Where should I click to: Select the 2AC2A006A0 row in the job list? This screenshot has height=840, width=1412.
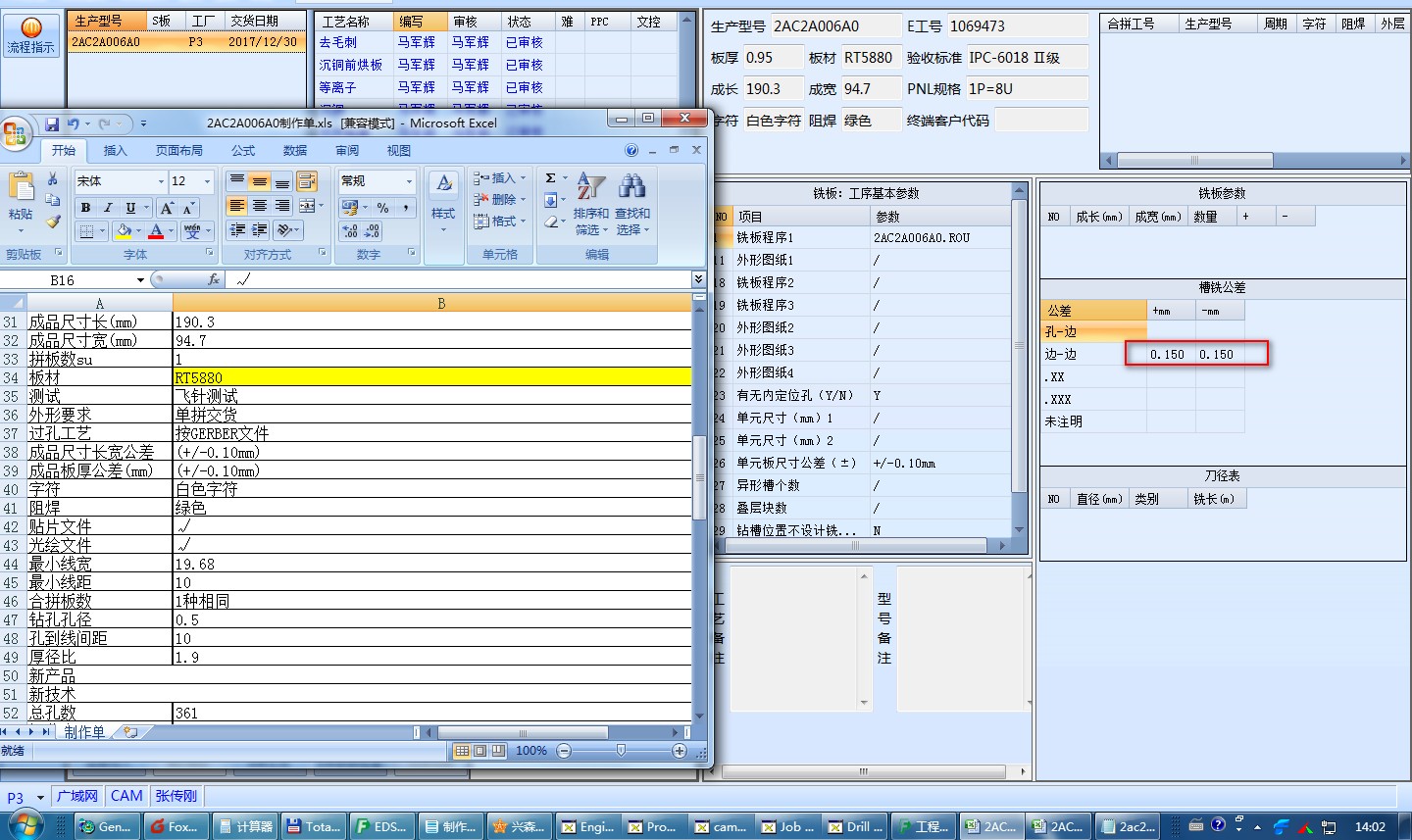(186, 42)
